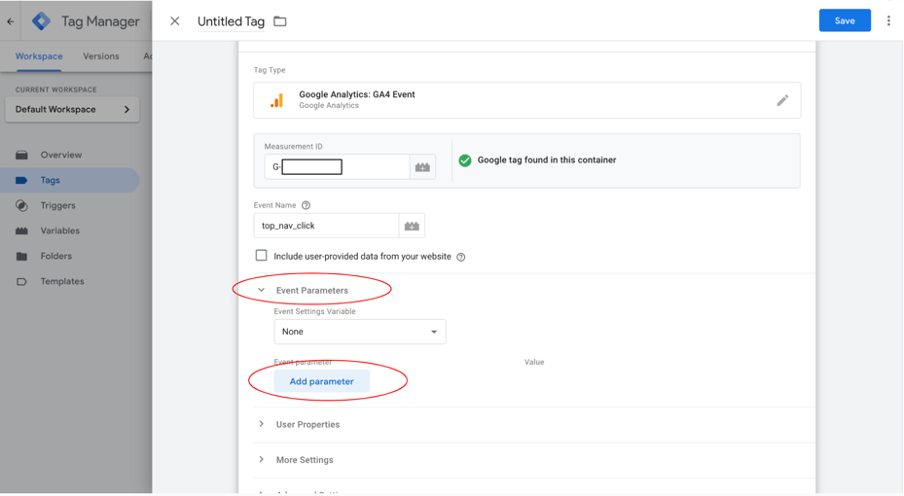Open Overview in the sidebar
This screenshot has height=496, width=904.
coord(61,155)
